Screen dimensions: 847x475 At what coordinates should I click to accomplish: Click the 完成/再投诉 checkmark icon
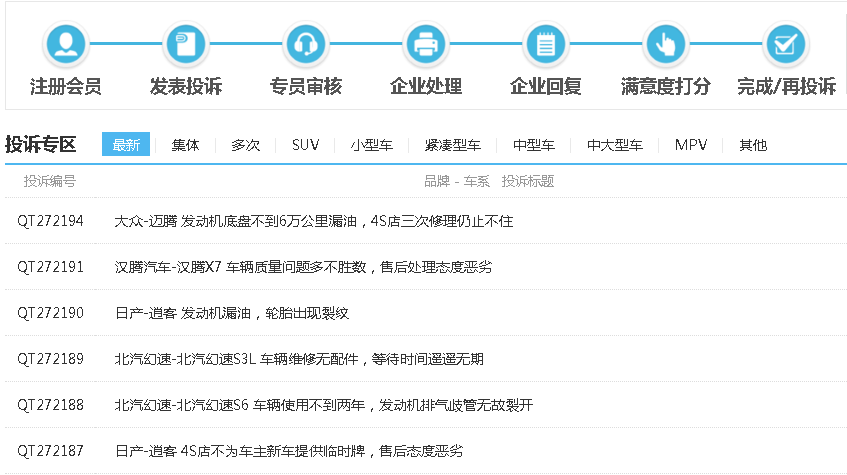pos(785,44)
